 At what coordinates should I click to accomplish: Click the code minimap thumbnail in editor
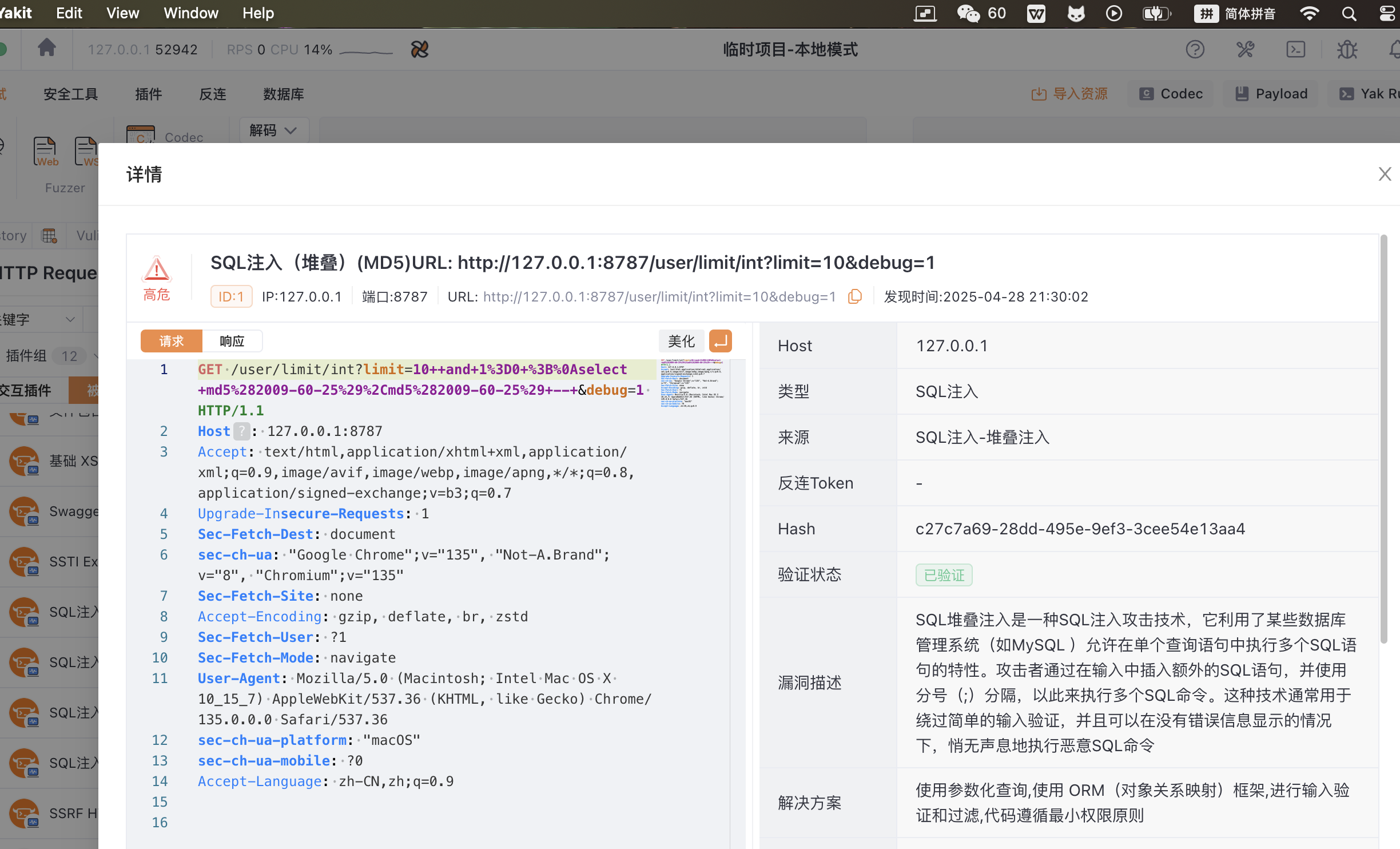click(x=692, y=383)
